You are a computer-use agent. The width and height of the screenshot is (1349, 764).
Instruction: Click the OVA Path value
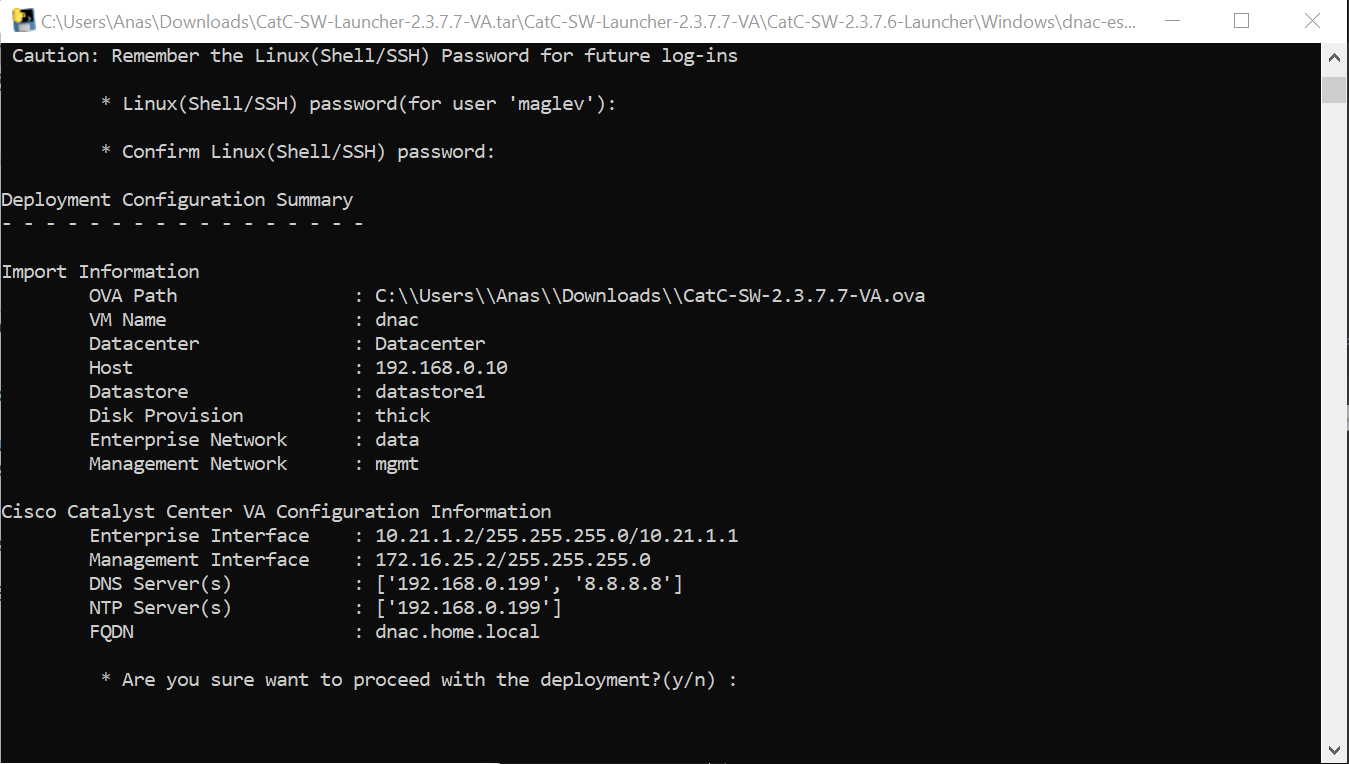pos(650,296)
